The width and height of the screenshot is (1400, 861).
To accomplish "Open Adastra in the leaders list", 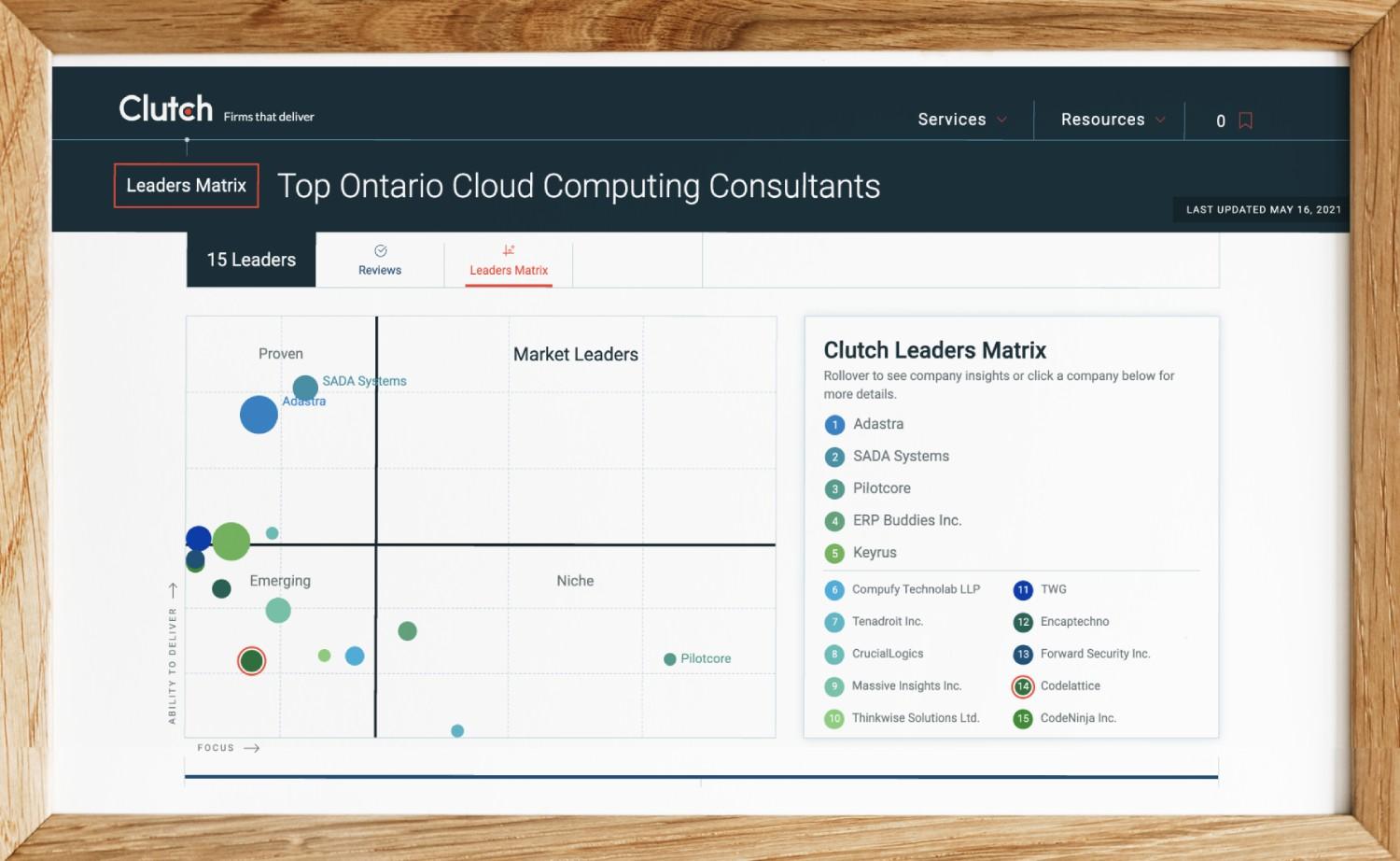I will [x=878, y=424].
